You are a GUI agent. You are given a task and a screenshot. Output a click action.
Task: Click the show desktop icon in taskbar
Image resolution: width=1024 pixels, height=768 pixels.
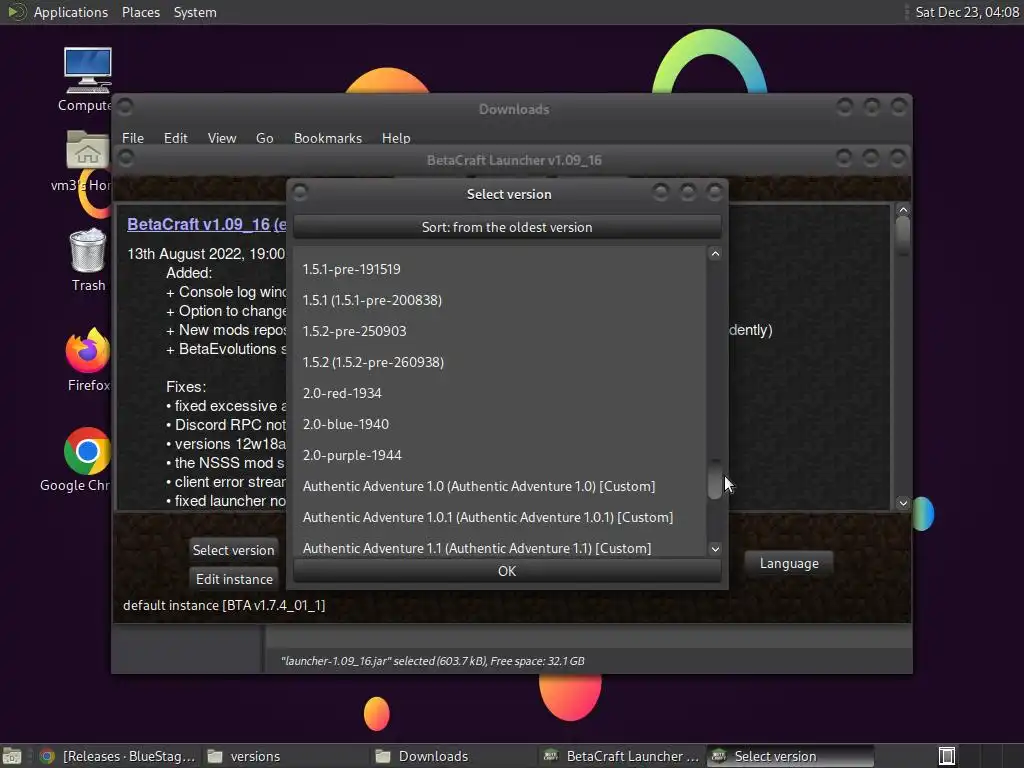pyautogui.click(x=12, y=756)
